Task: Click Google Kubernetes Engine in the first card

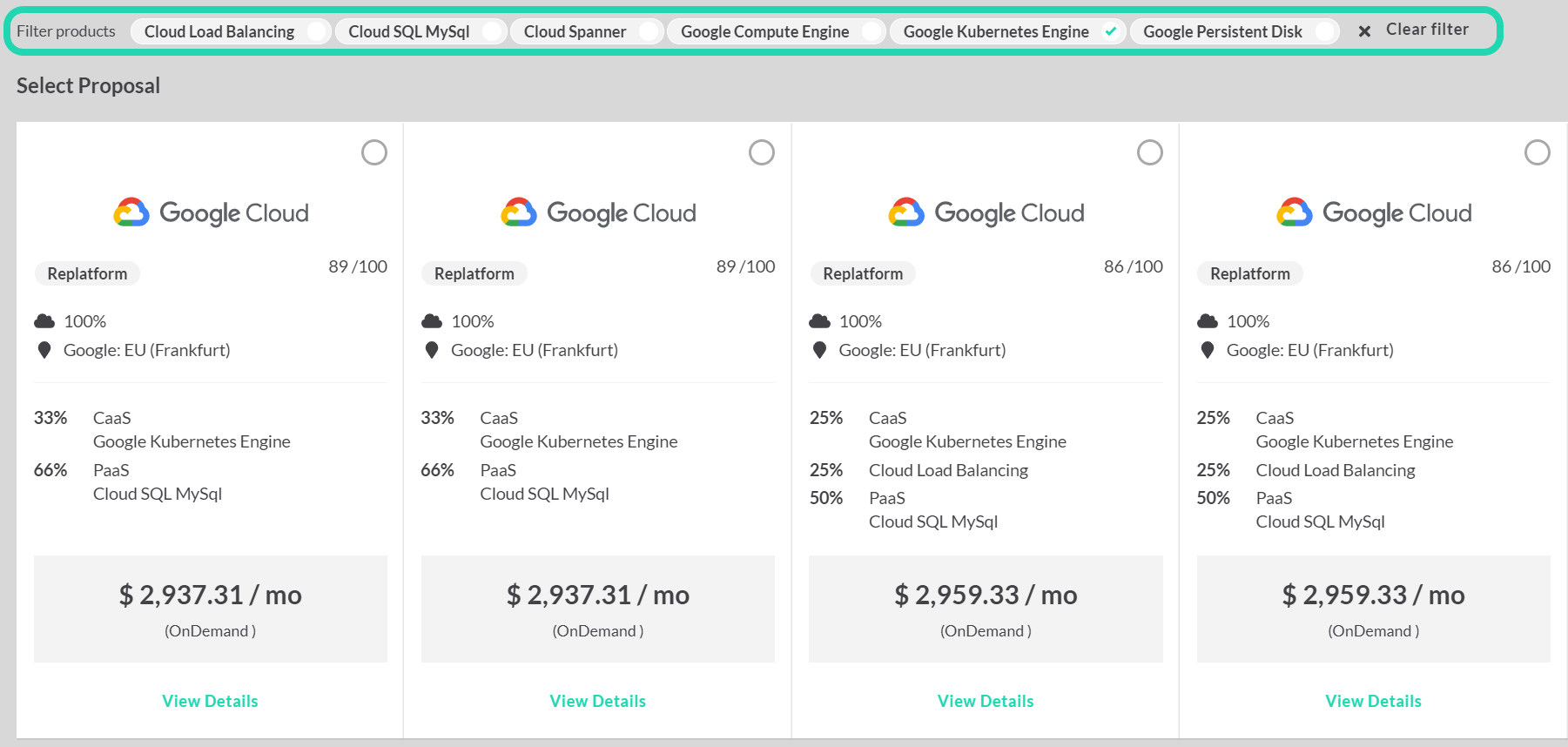Action: pyautogui.click(x=192, y=441)
